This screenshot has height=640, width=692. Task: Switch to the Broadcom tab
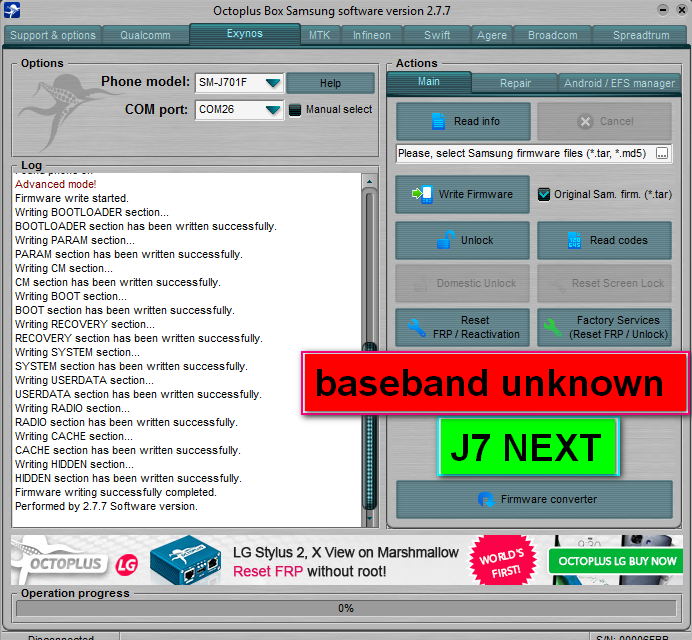(x=553, y=35)
